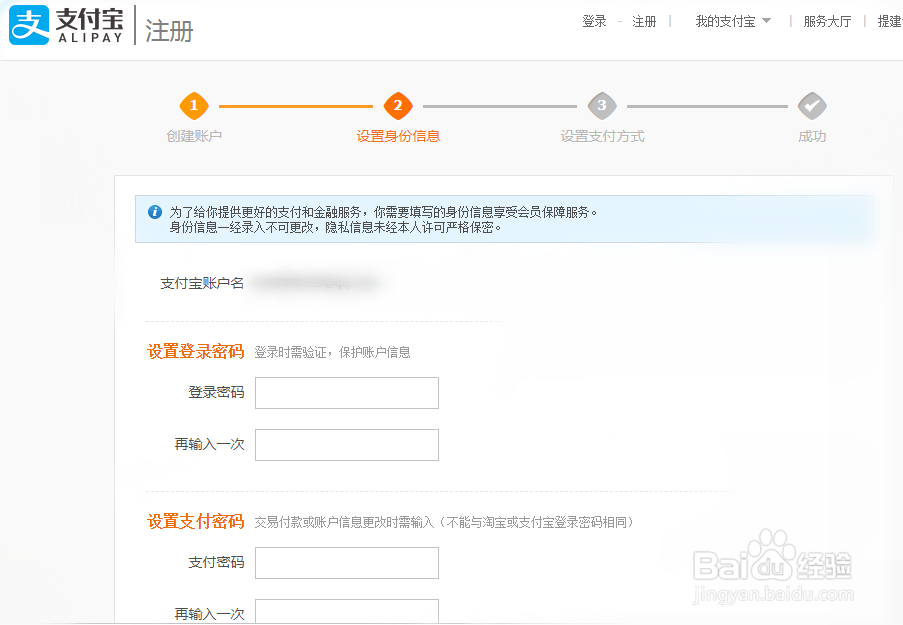903x625 pixels.
Task: Open the 我的支付宝 dropdown menu
Action: pyautogui.click(x=727, y=20)
